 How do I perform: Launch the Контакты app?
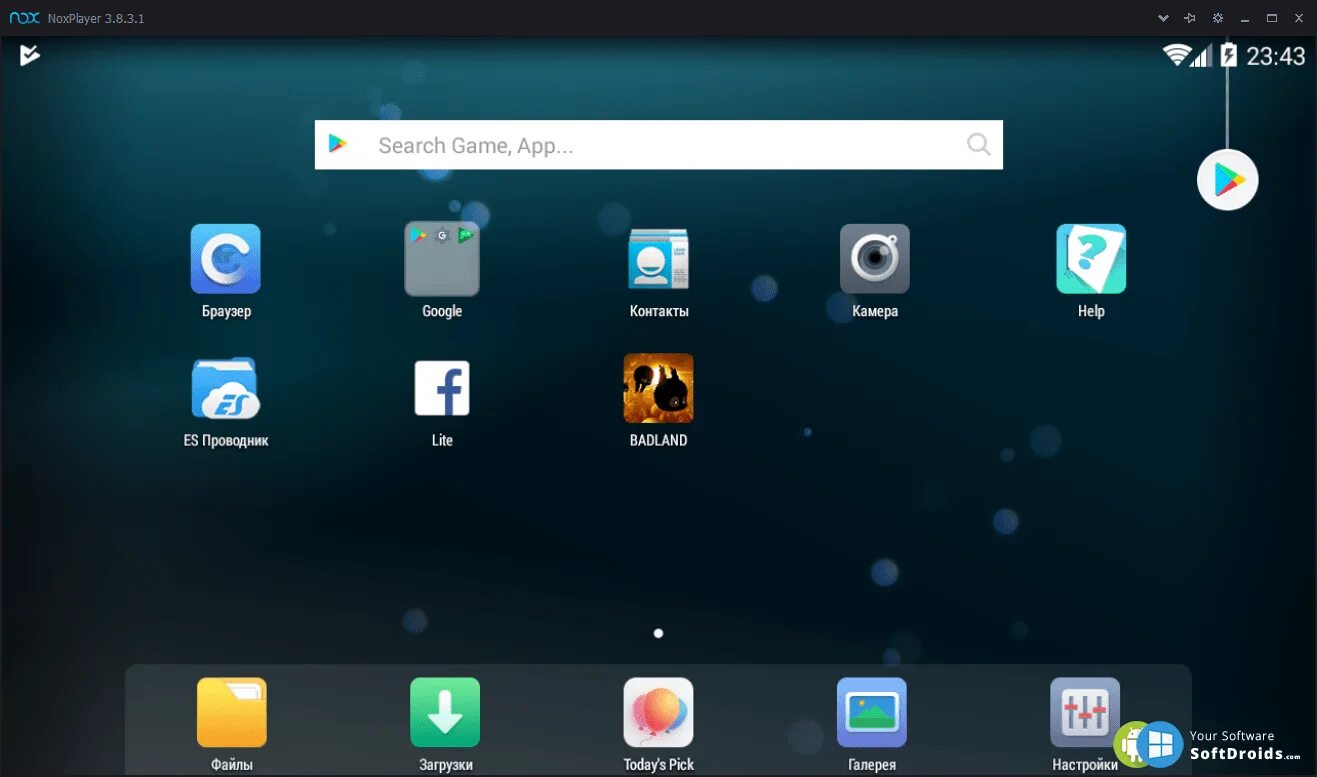(x=658, y=259)
